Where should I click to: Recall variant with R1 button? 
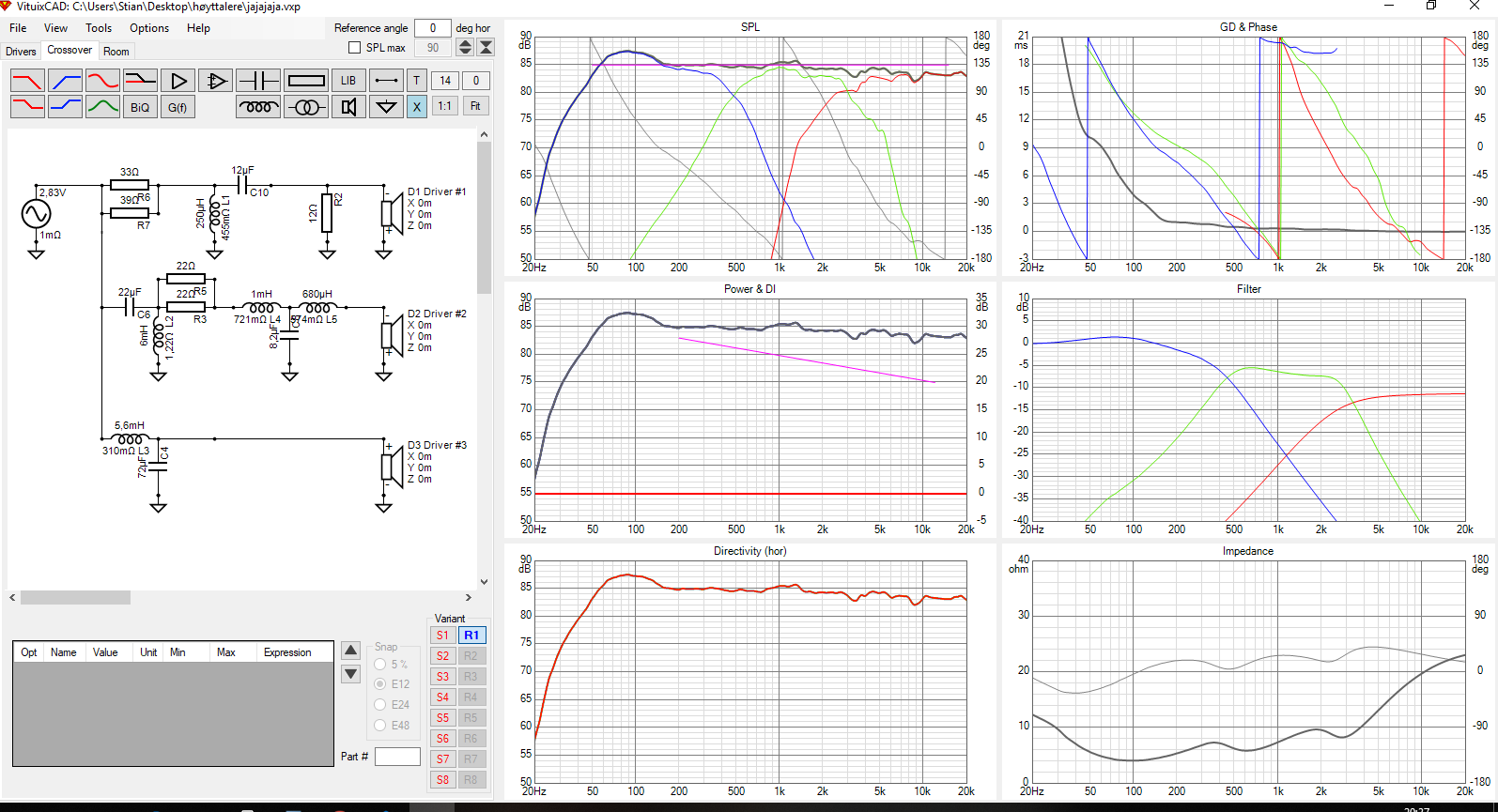coord(471,636)
